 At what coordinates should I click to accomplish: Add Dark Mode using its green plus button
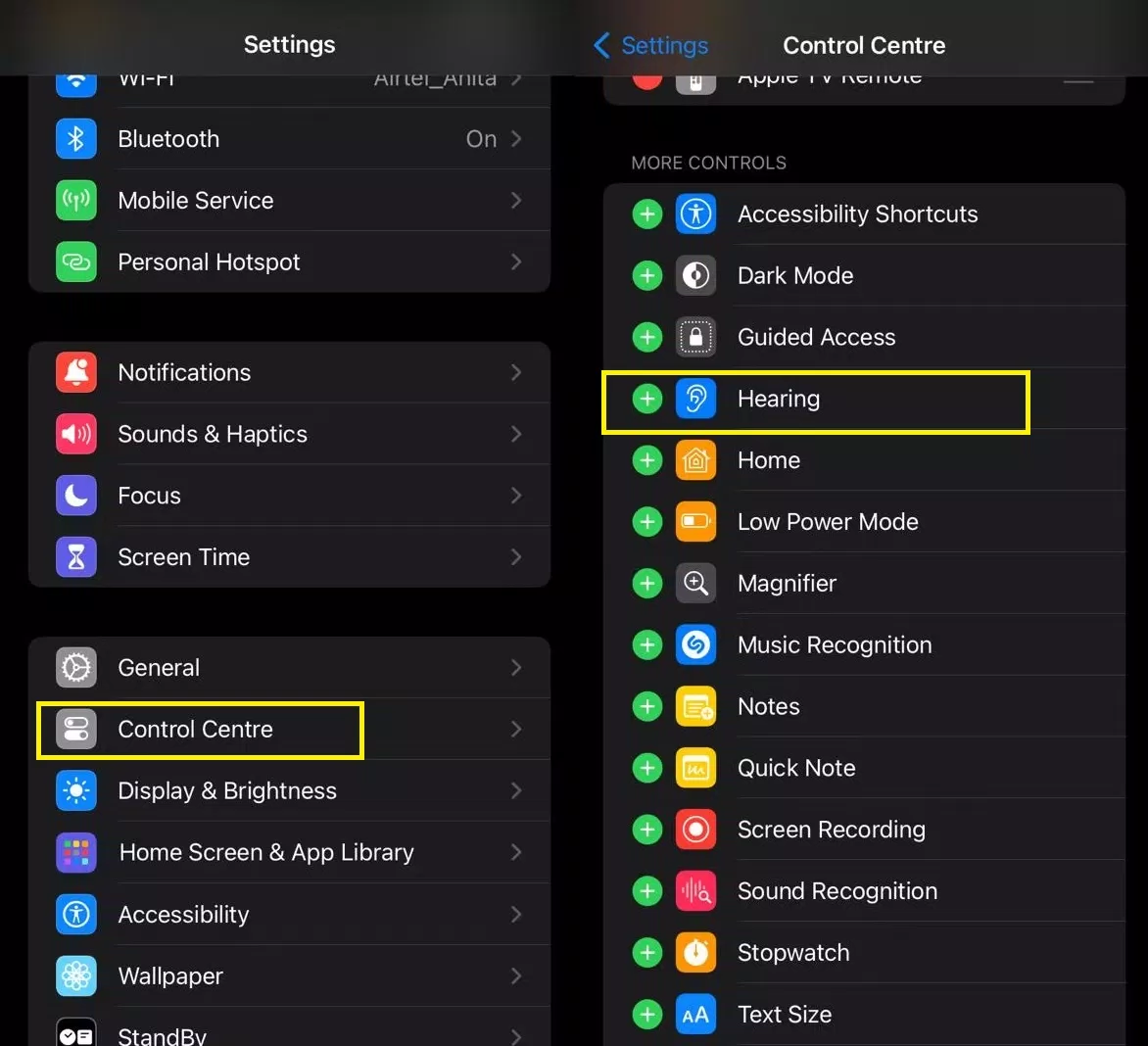pyautogui.click(x=646, y=275)
